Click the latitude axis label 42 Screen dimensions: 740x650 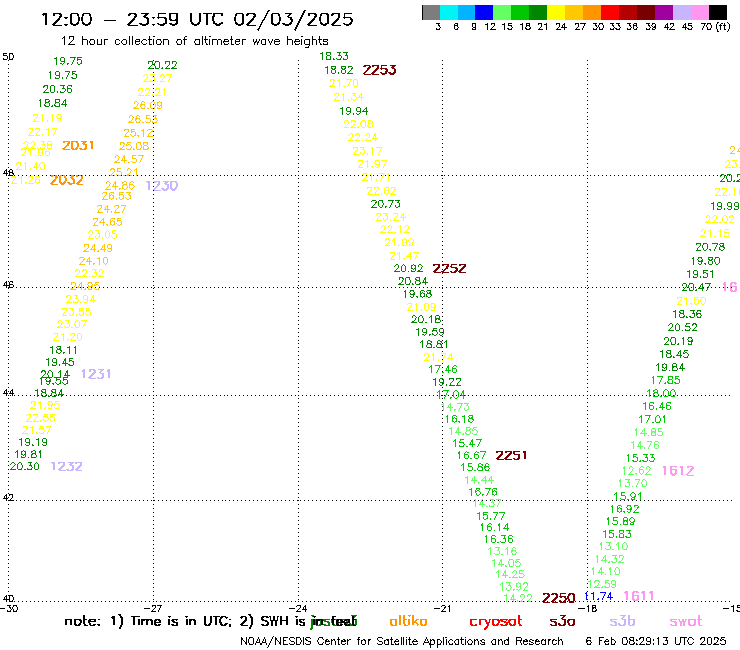(8, 498)
